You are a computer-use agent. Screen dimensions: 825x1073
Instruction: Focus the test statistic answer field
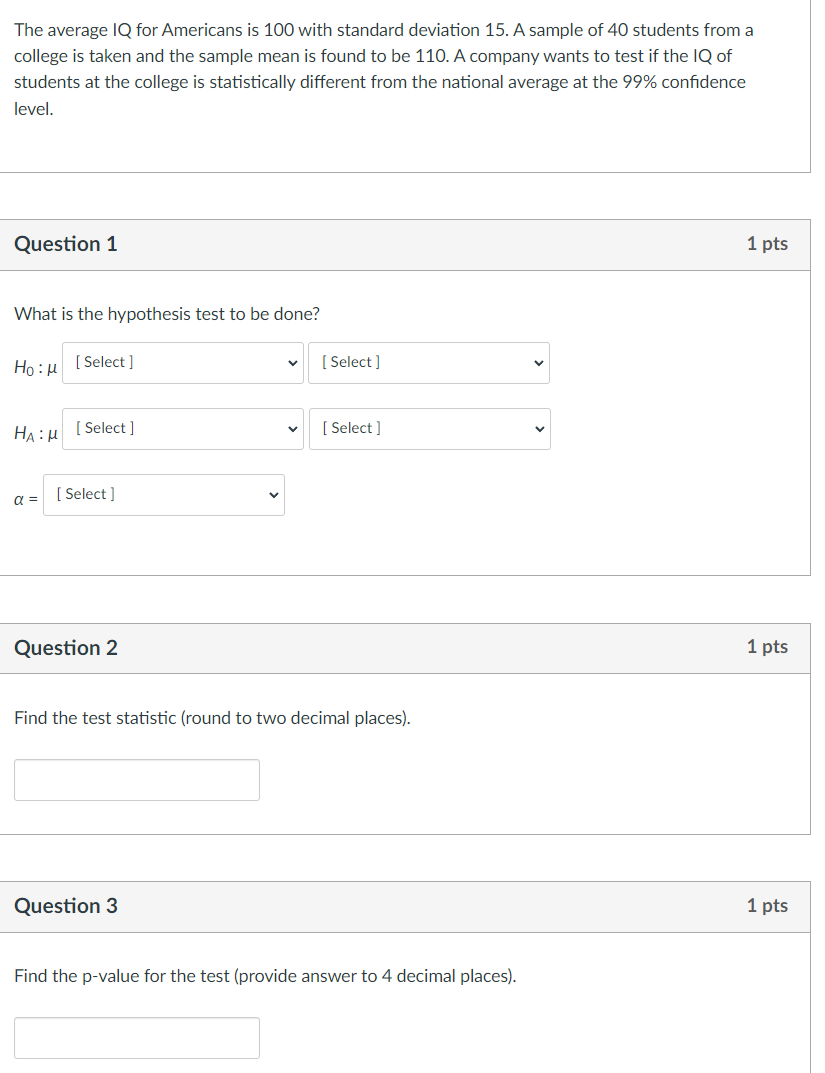point(137,780)
